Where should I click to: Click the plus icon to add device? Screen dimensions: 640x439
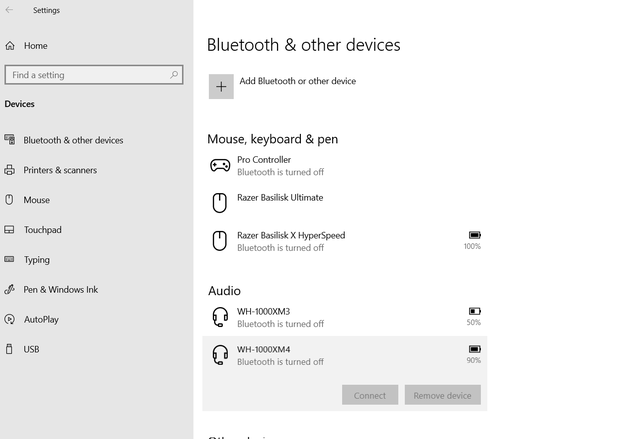(x=221, y=86)
